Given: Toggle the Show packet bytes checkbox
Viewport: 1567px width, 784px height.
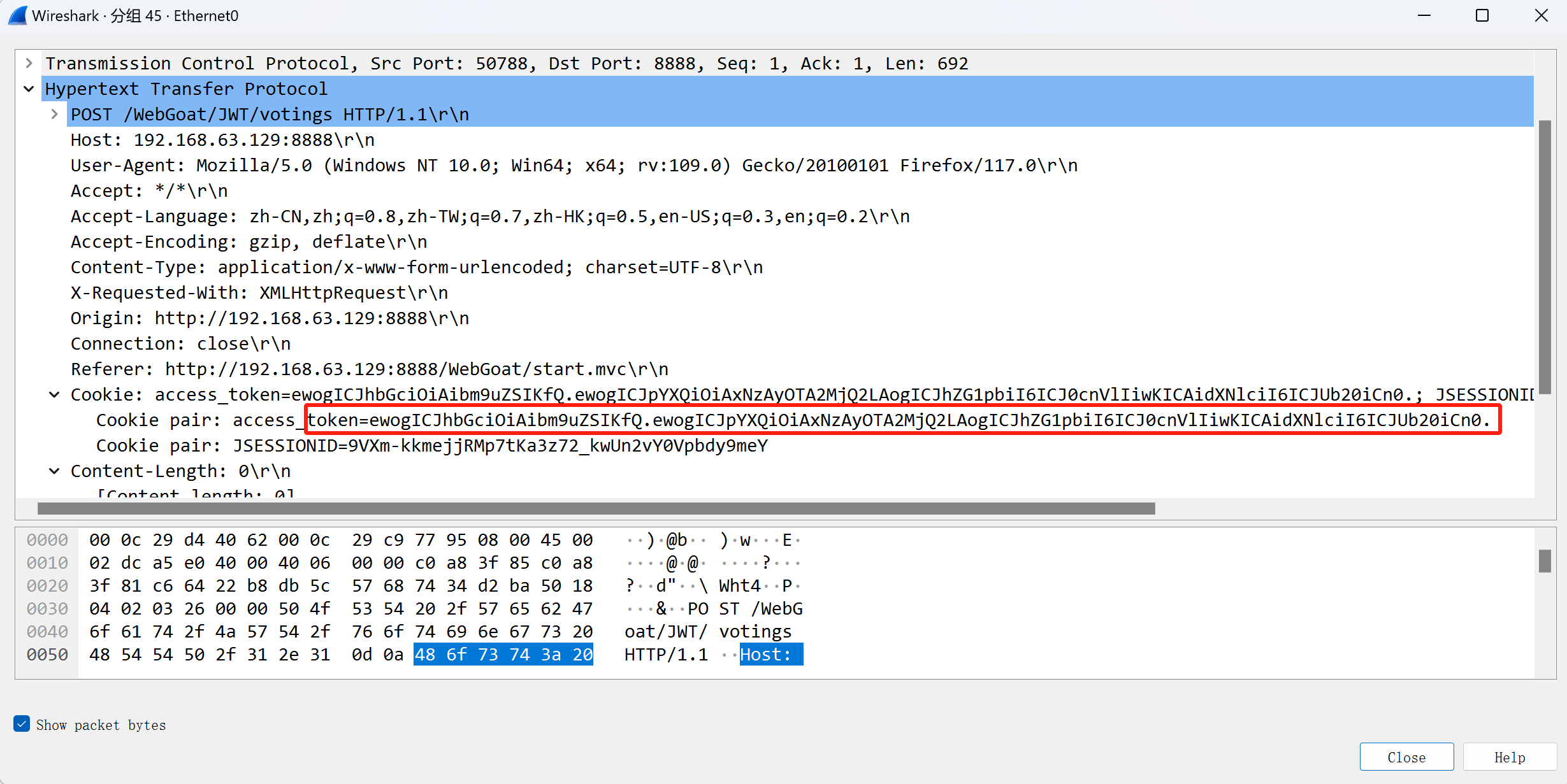Looking at the screenshot, I should click(22, 724).
